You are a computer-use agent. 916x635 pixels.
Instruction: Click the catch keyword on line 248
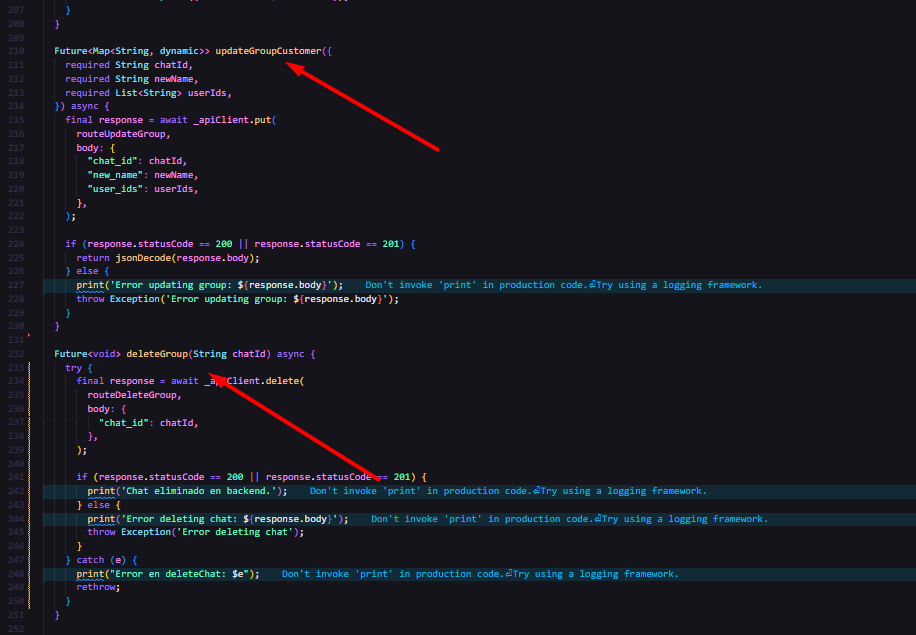pyautogui.click(x=92, y=560)
